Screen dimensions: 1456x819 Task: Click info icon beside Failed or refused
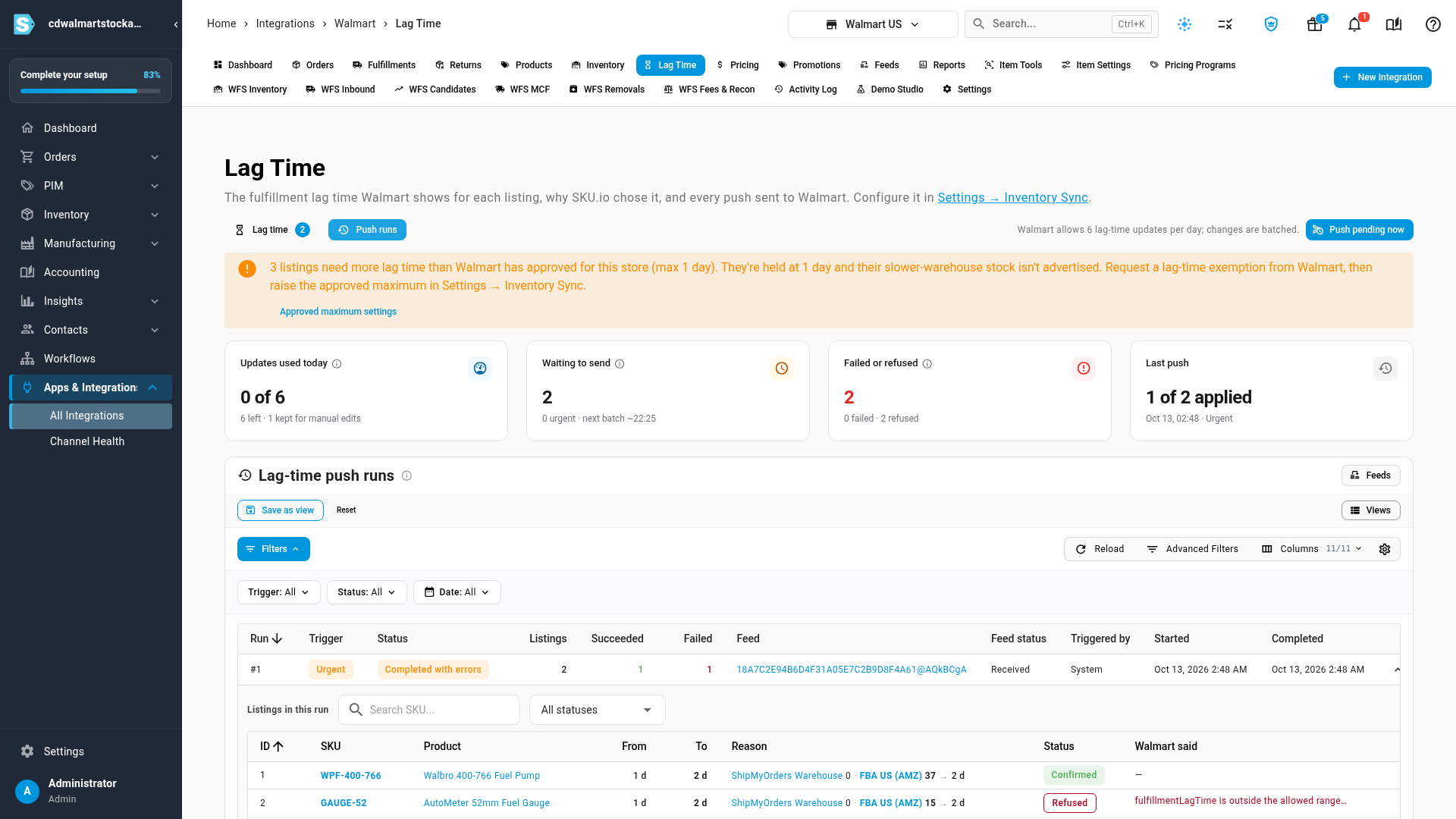(927, 364)
